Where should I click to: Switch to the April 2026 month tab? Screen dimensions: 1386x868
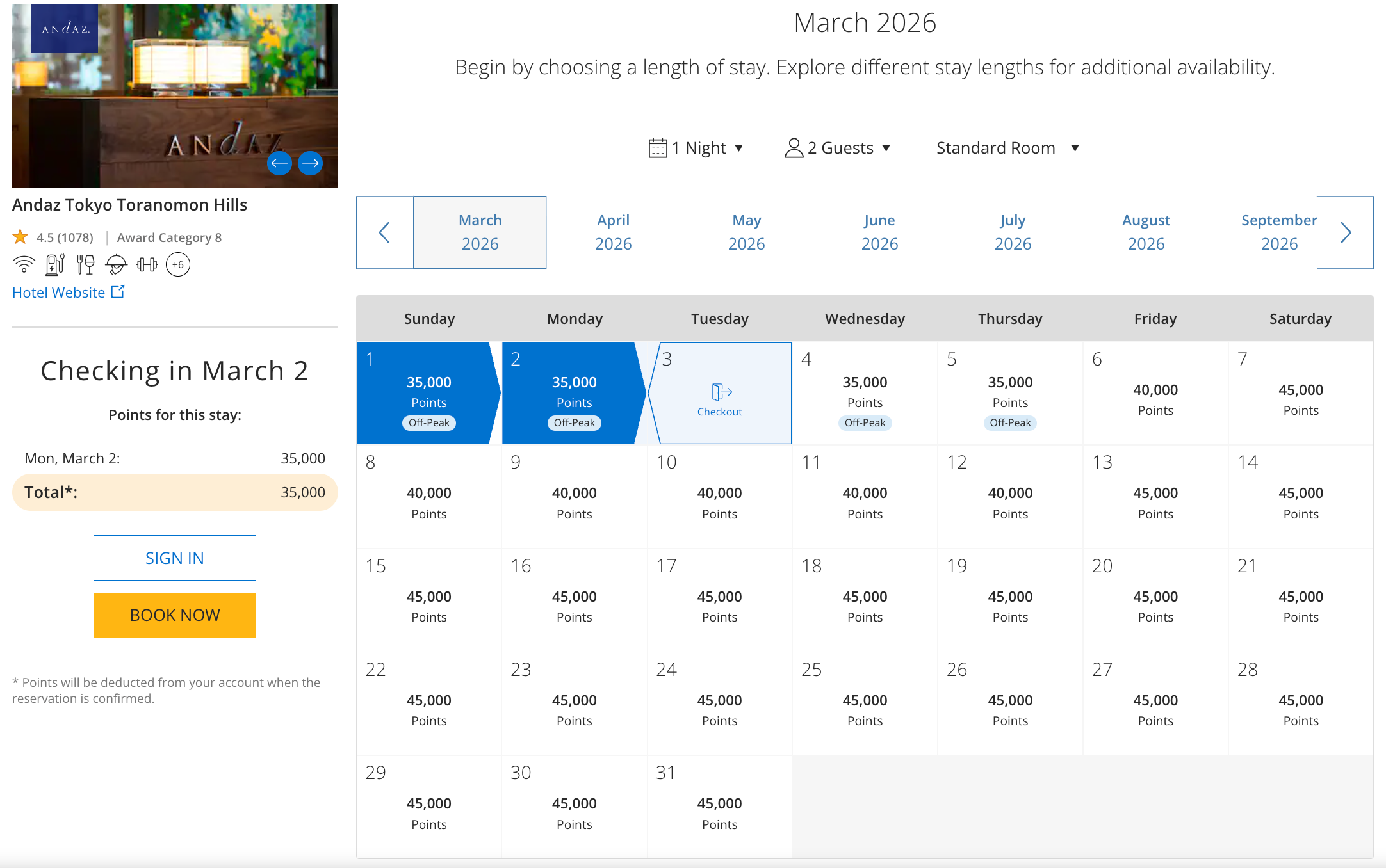[x=613, y=232]
